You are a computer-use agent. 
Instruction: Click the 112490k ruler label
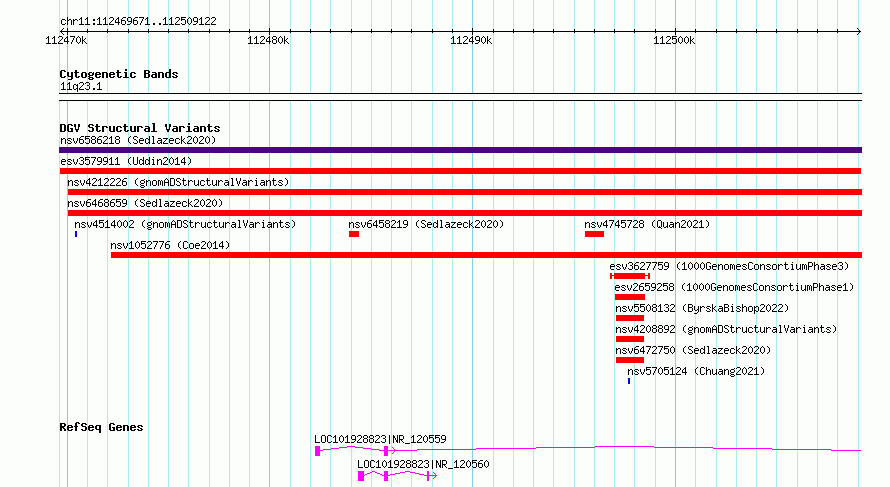click(471, 40)
